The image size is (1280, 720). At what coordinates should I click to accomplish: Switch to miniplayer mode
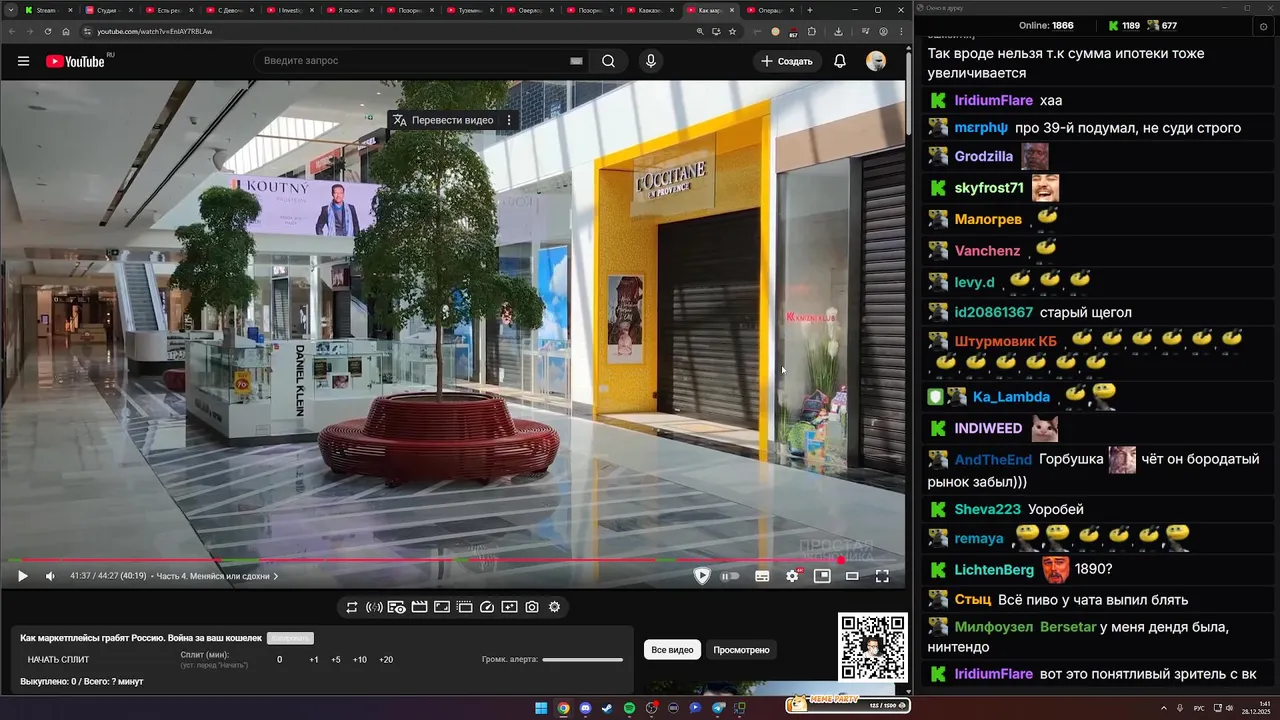[x=822, y=576]
